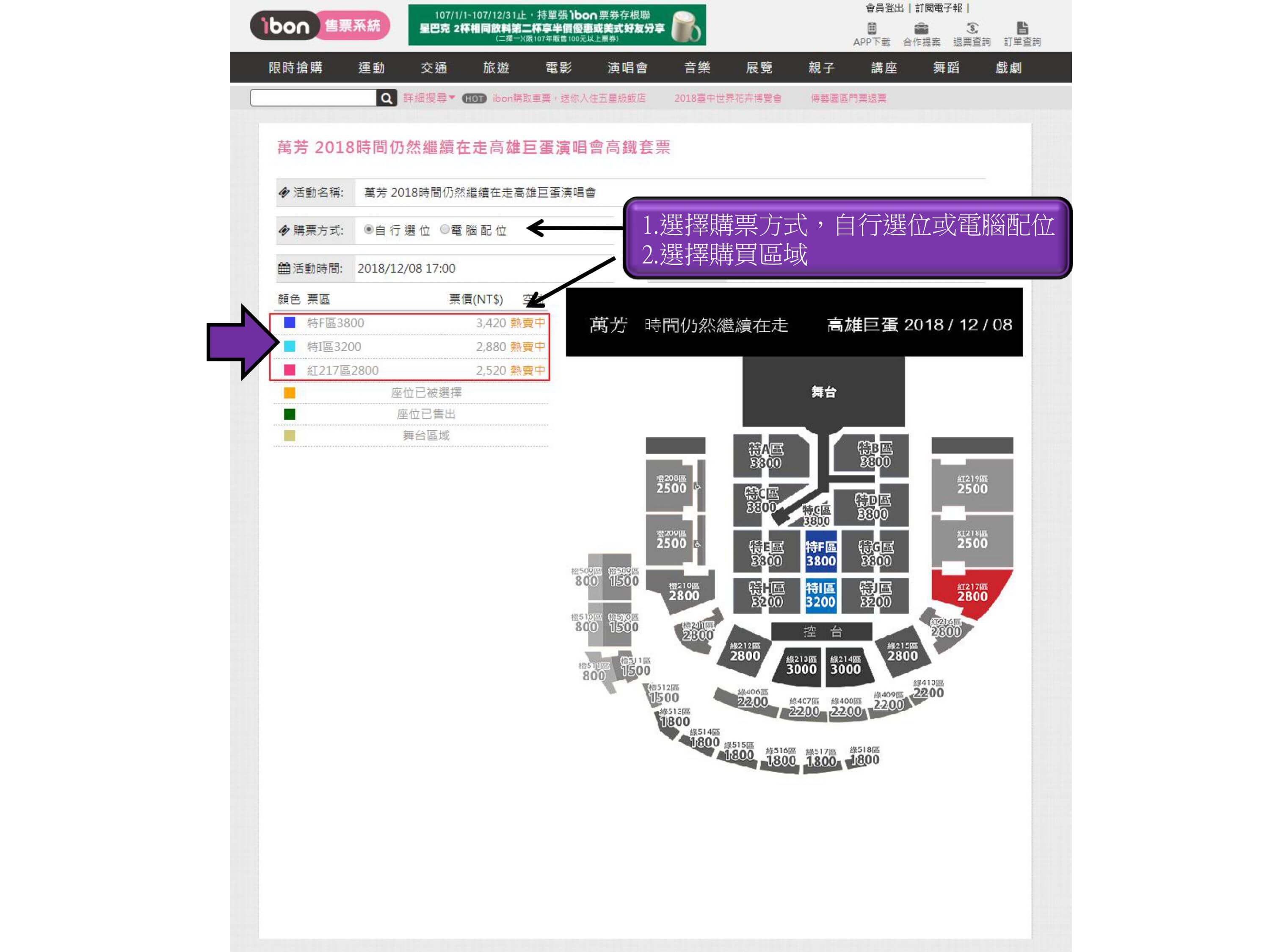The width and height of the screenshot is (1270, 952).
Task: Open the 限時搶購 menu item
Action: point(295,68)
